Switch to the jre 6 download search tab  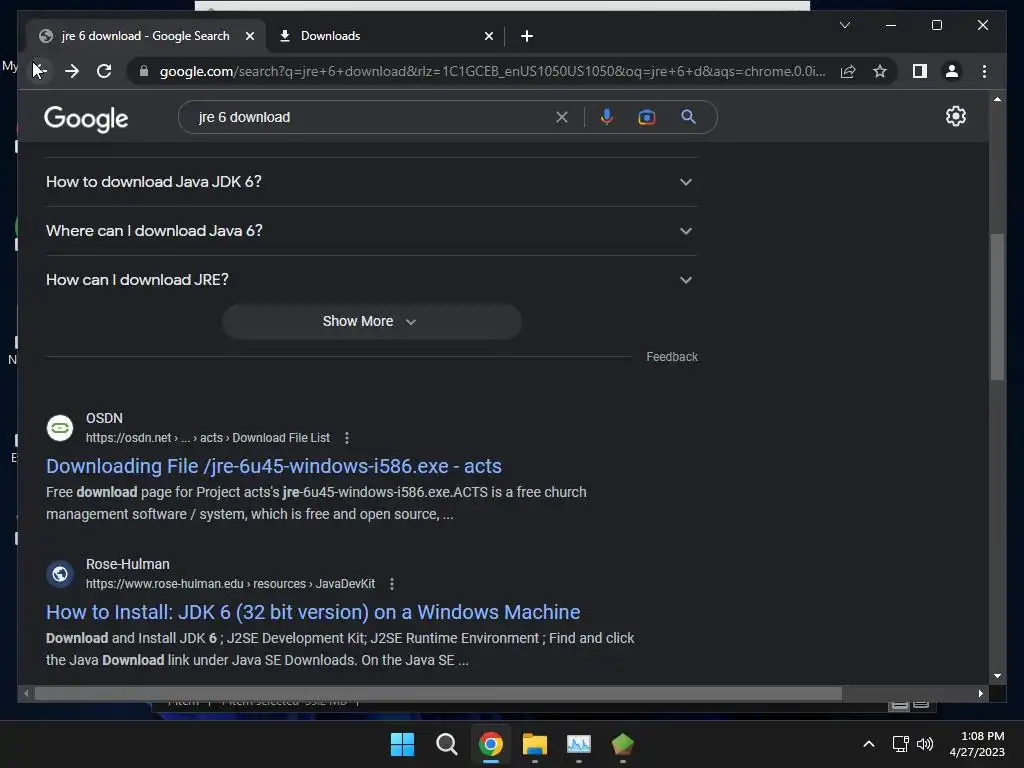click(145, 36)
